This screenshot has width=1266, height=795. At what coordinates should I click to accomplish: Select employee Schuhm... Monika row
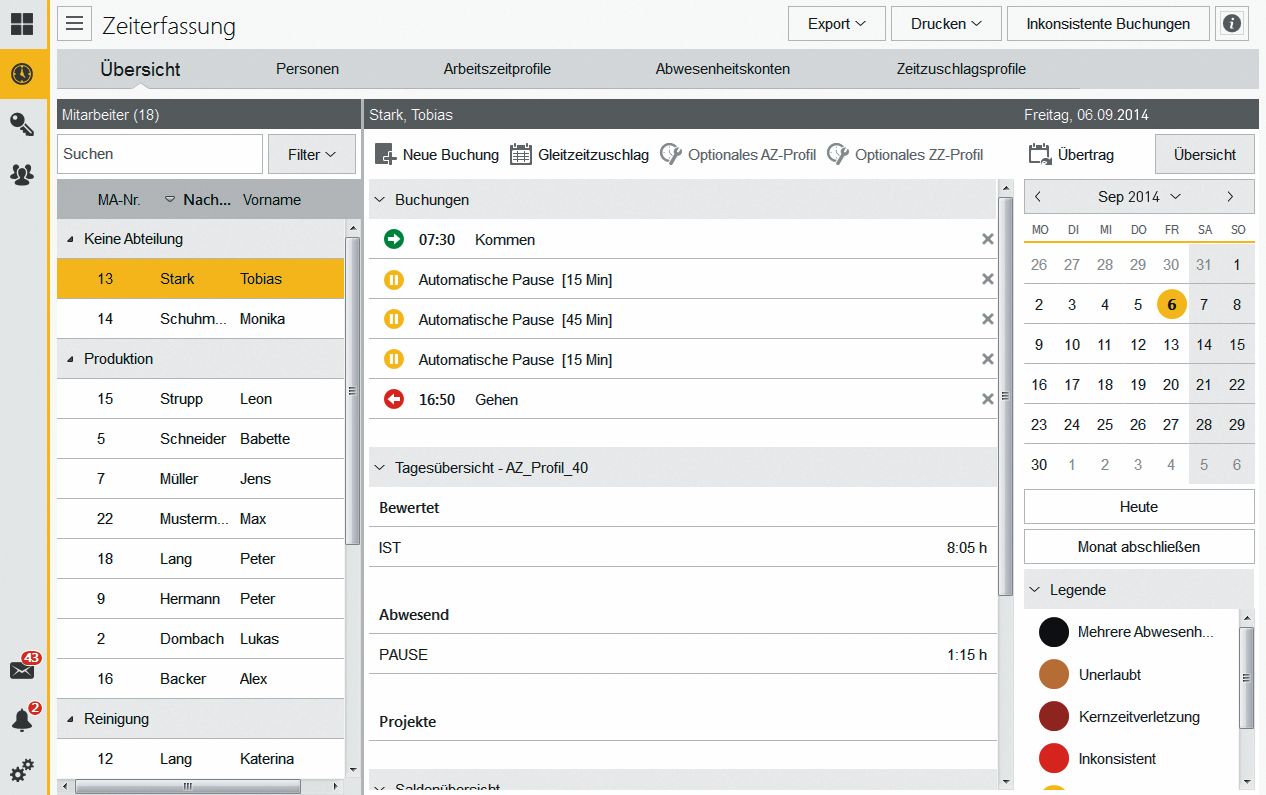pos(201,319)
